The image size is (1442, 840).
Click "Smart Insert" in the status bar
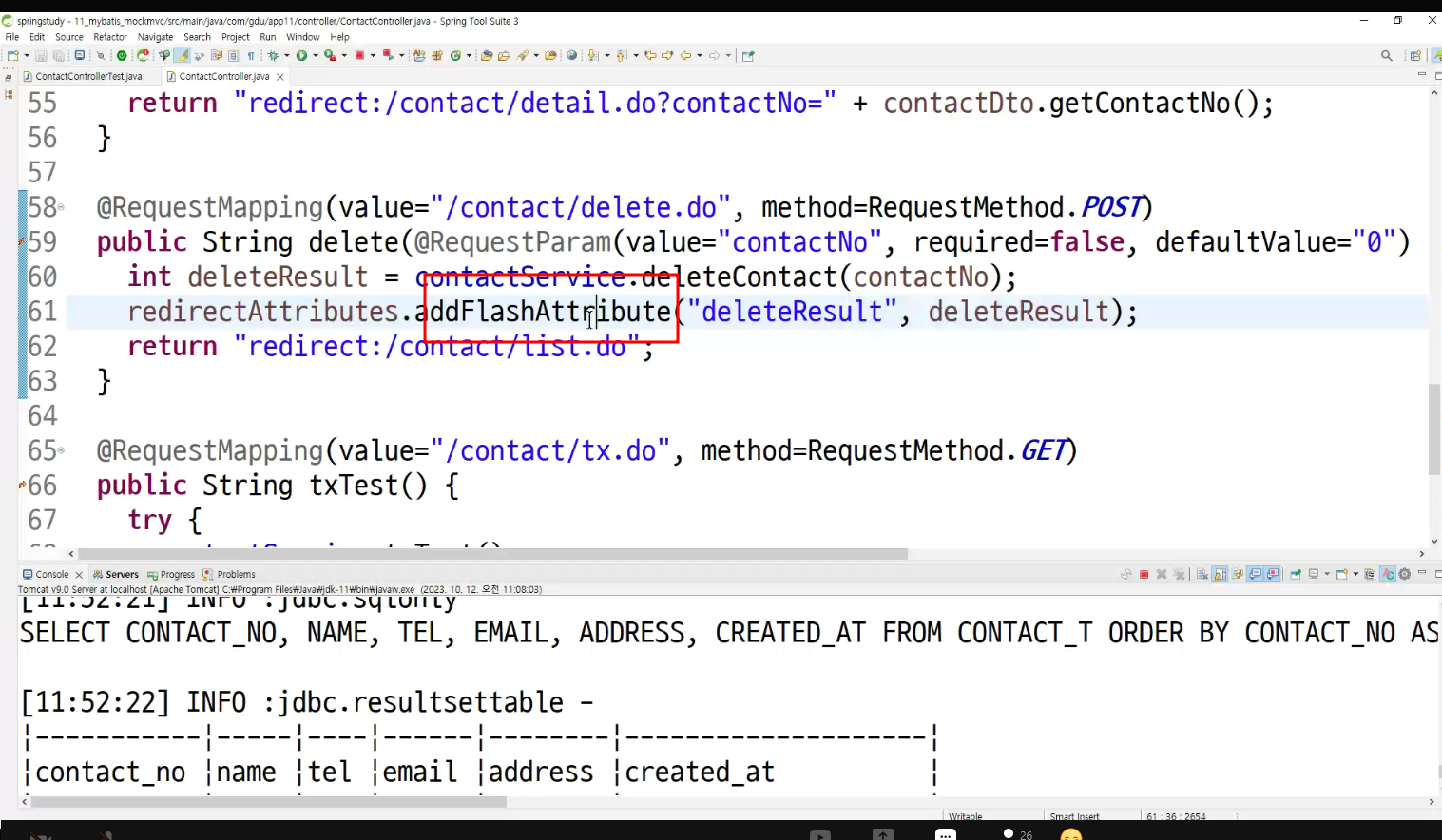[1074, 817]
